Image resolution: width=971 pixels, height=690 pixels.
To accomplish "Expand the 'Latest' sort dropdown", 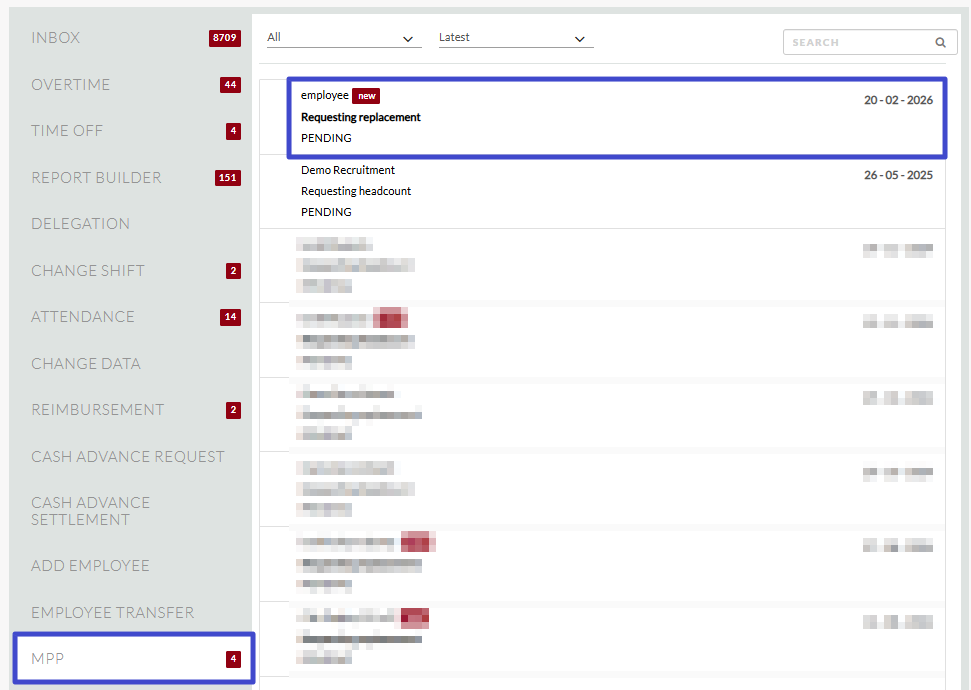I will point(515,38).
